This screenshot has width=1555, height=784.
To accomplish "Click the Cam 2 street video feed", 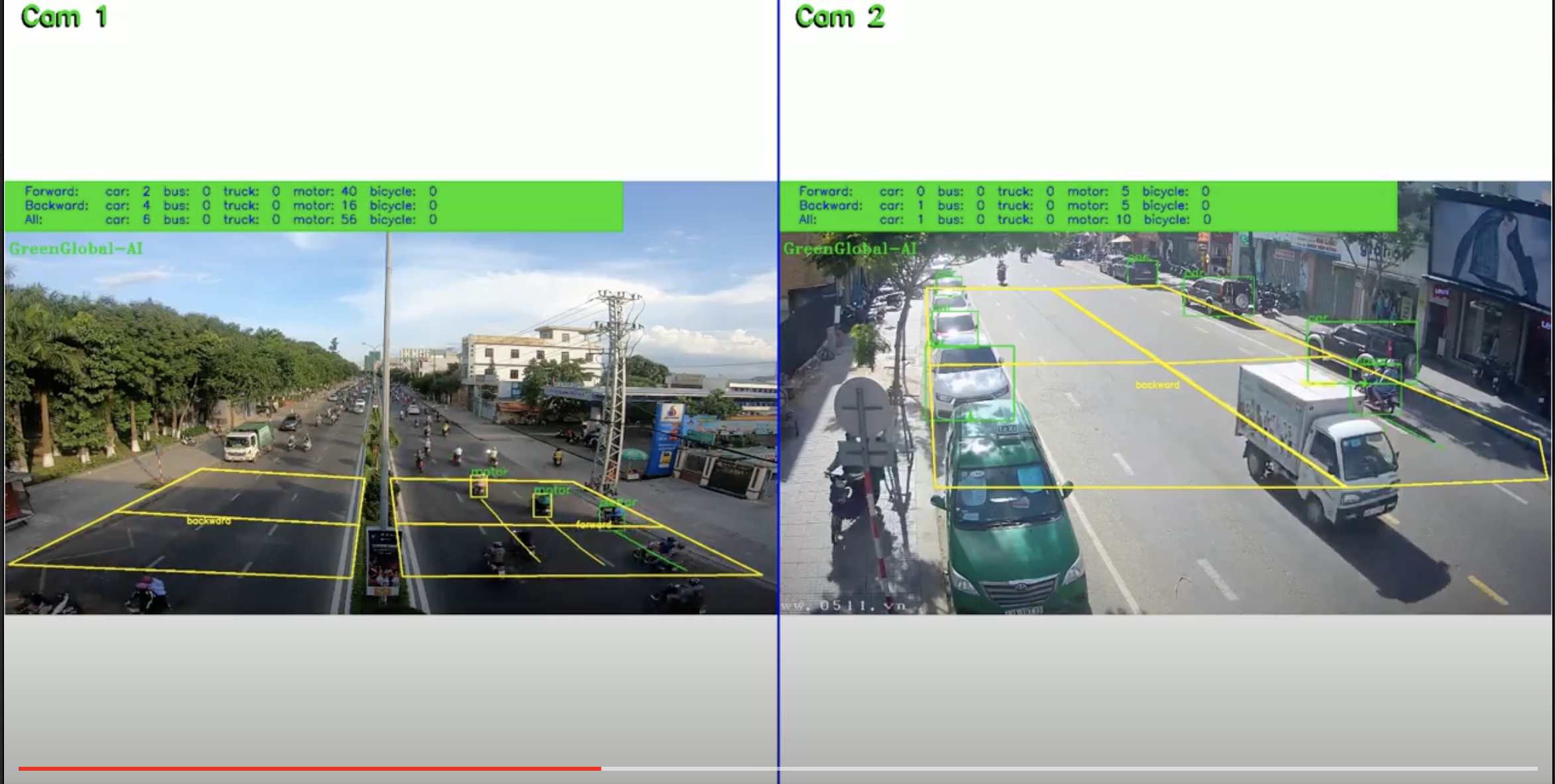I will pyautogui.click(x=1166, y=397).
